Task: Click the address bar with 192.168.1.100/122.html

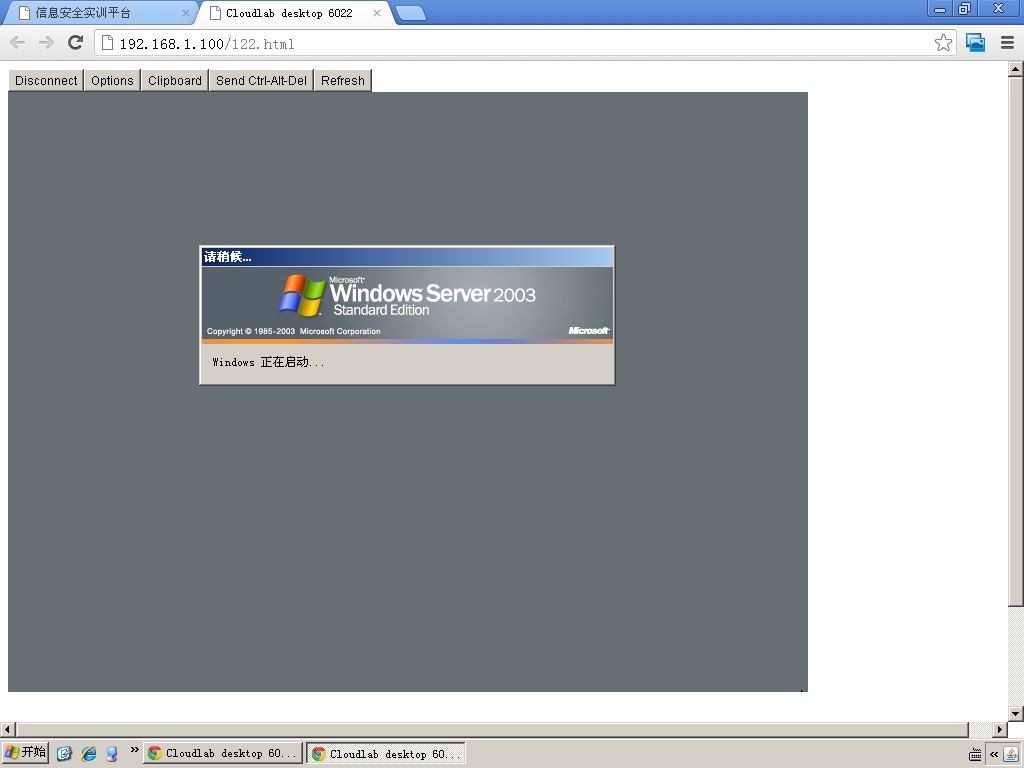Action: 522,44
